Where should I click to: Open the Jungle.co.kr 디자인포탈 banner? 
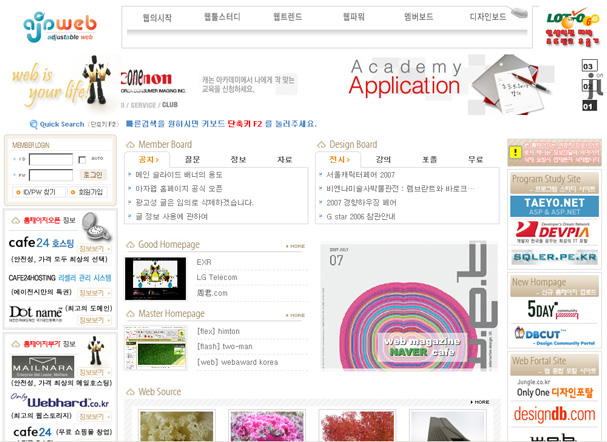pyautogui.click(x=554, y=389)
